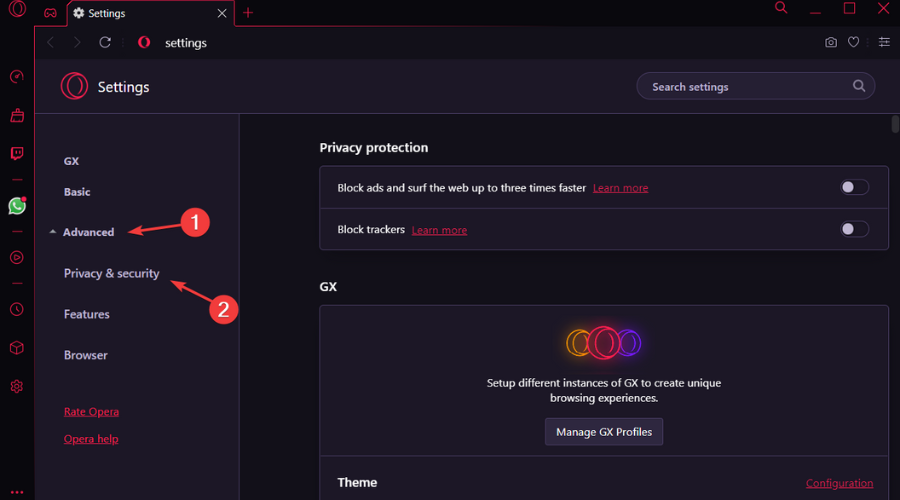Open the History clock sidebar icon
The image size is (900, 500).
coord(17,309)
